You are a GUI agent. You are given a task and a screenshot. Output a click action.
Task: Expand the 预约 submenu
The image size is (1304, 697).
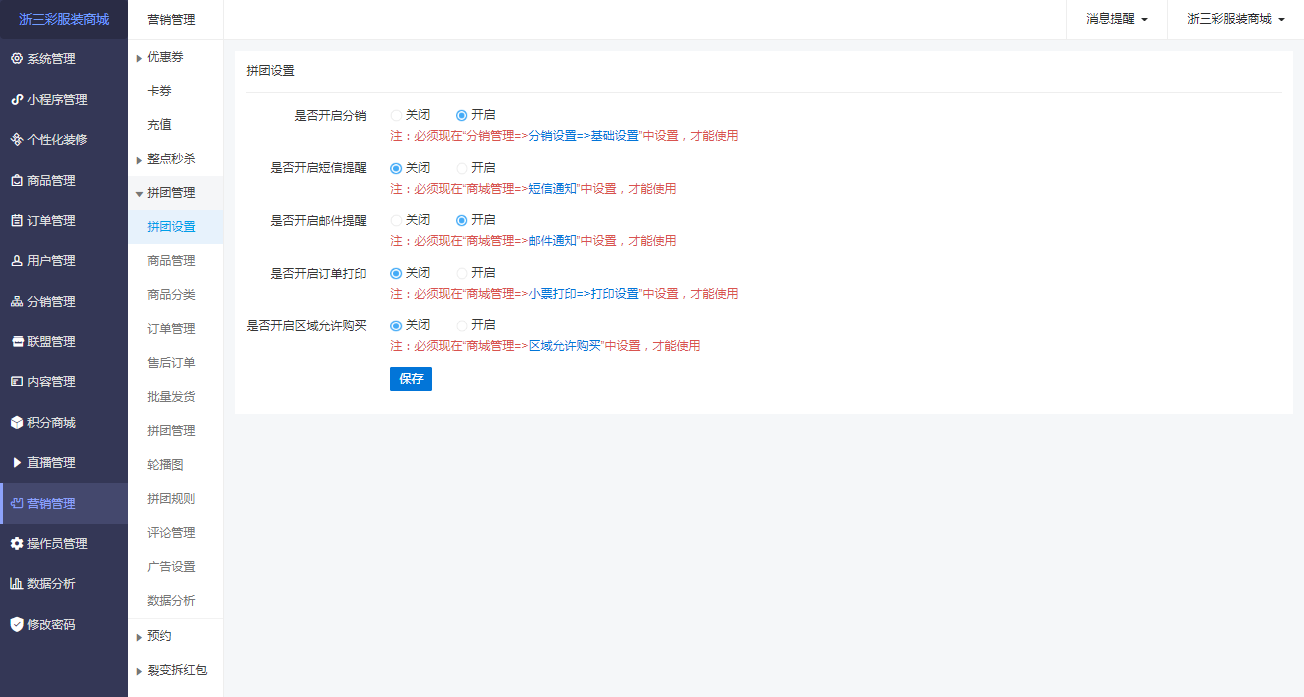click(x=175, y=636)
